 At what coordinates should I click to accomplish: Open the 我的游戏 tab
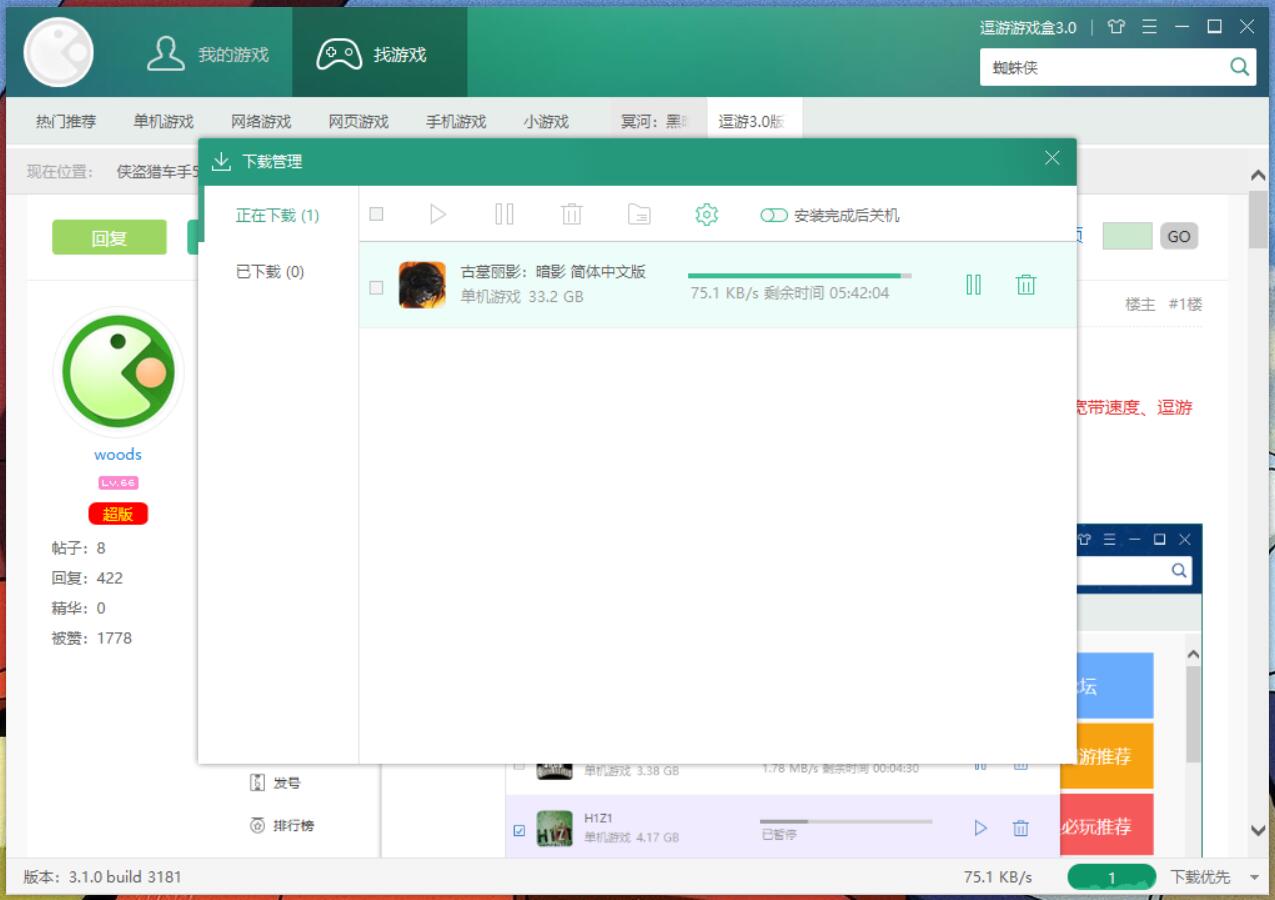click(208, 54)
